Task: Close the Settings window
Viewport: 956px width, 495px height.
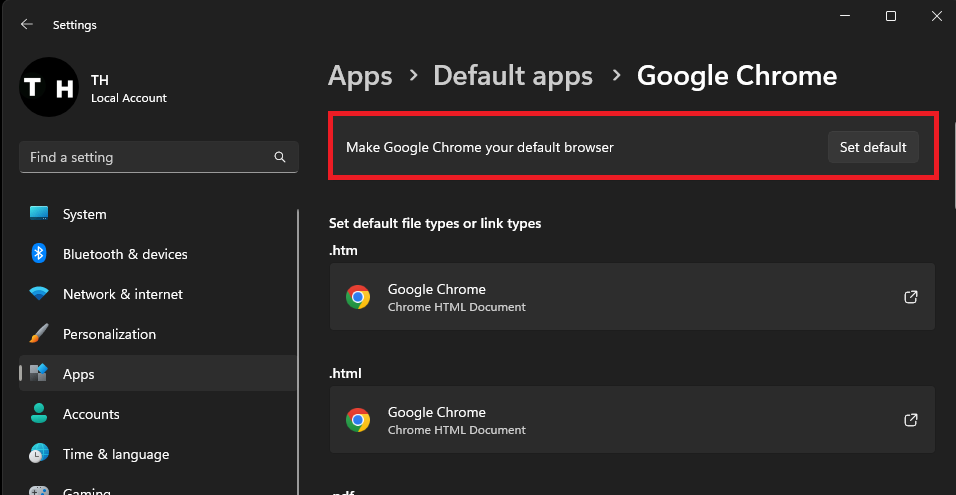Action: 937,16
